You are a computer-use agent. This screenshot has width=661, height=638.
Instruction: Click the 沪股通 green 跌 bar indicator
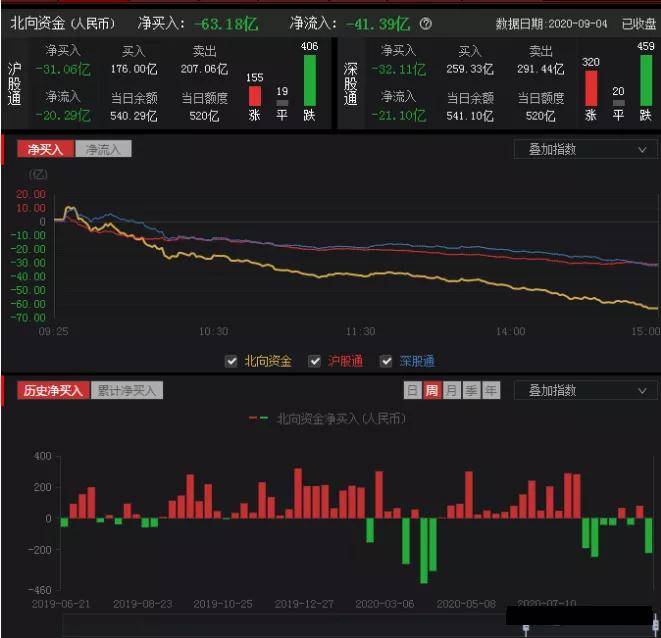pyautogui.click(x=309, y=80)
